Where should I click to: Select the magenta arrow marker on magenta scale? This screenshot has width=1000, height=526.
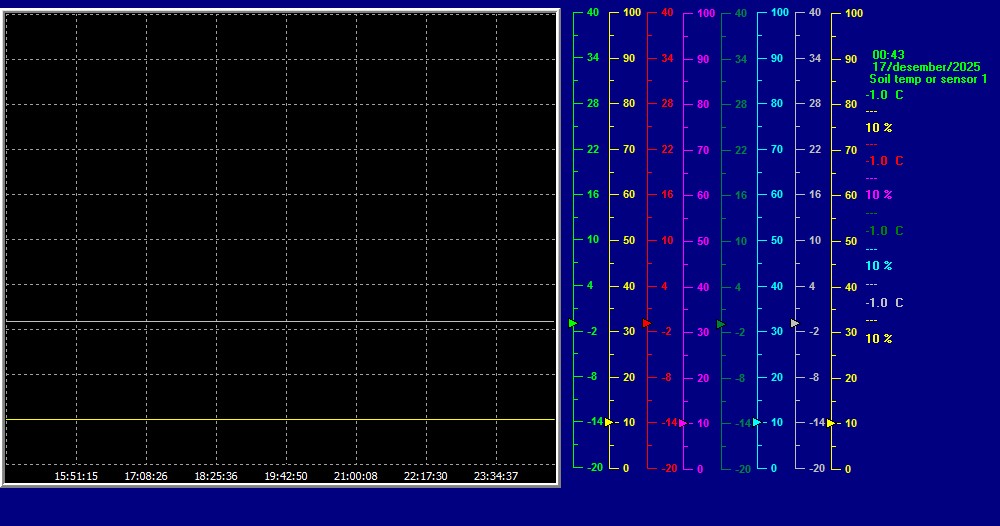[683, 423]
